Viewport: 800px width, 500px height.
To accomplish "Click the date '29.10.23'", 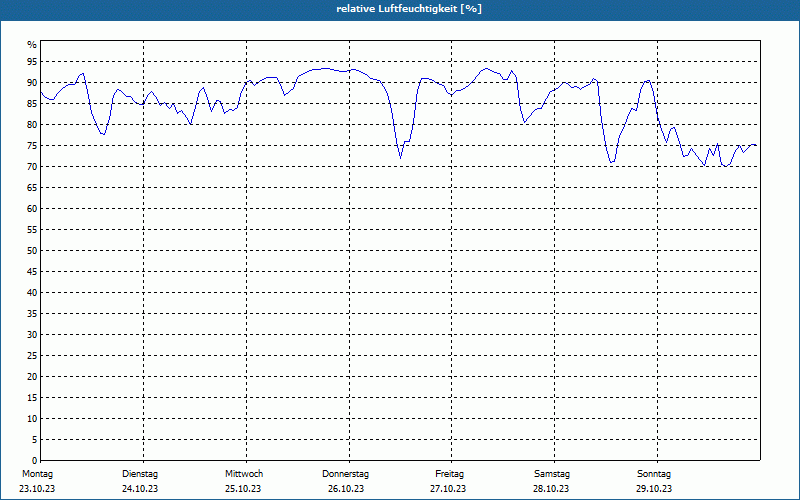I will pyautogui.click(x=654, y=489).
